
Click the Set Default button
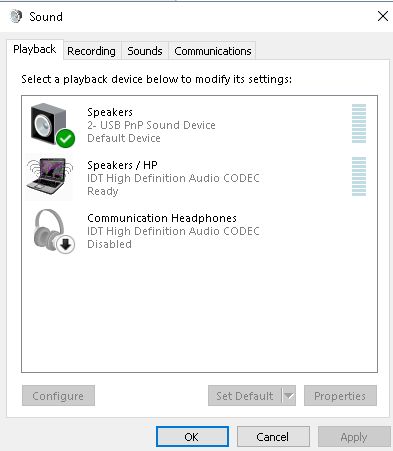tap(245, 396)
